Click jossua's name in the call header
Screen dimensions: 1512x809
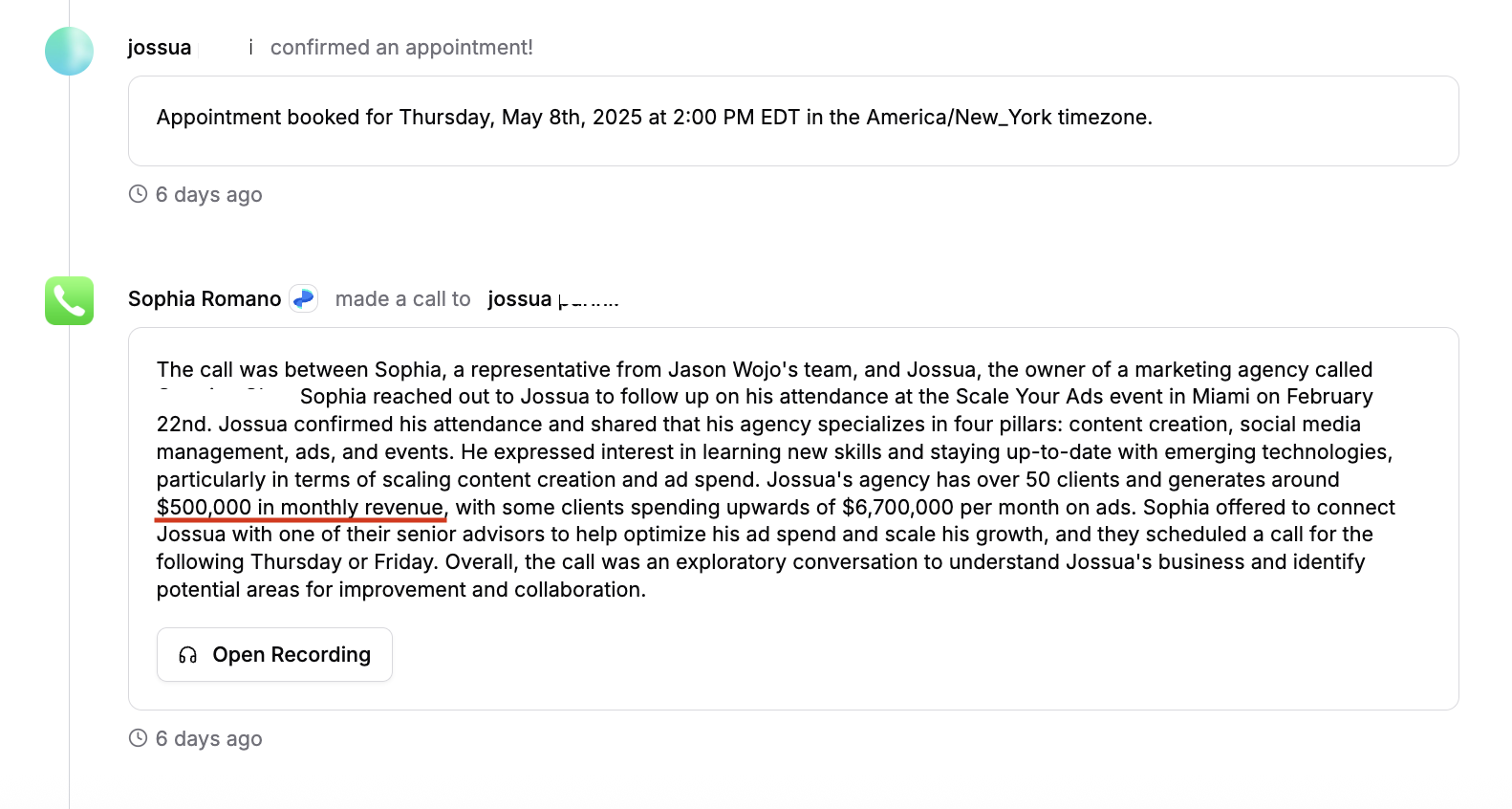pyautogui.click(x=521, y=298)
